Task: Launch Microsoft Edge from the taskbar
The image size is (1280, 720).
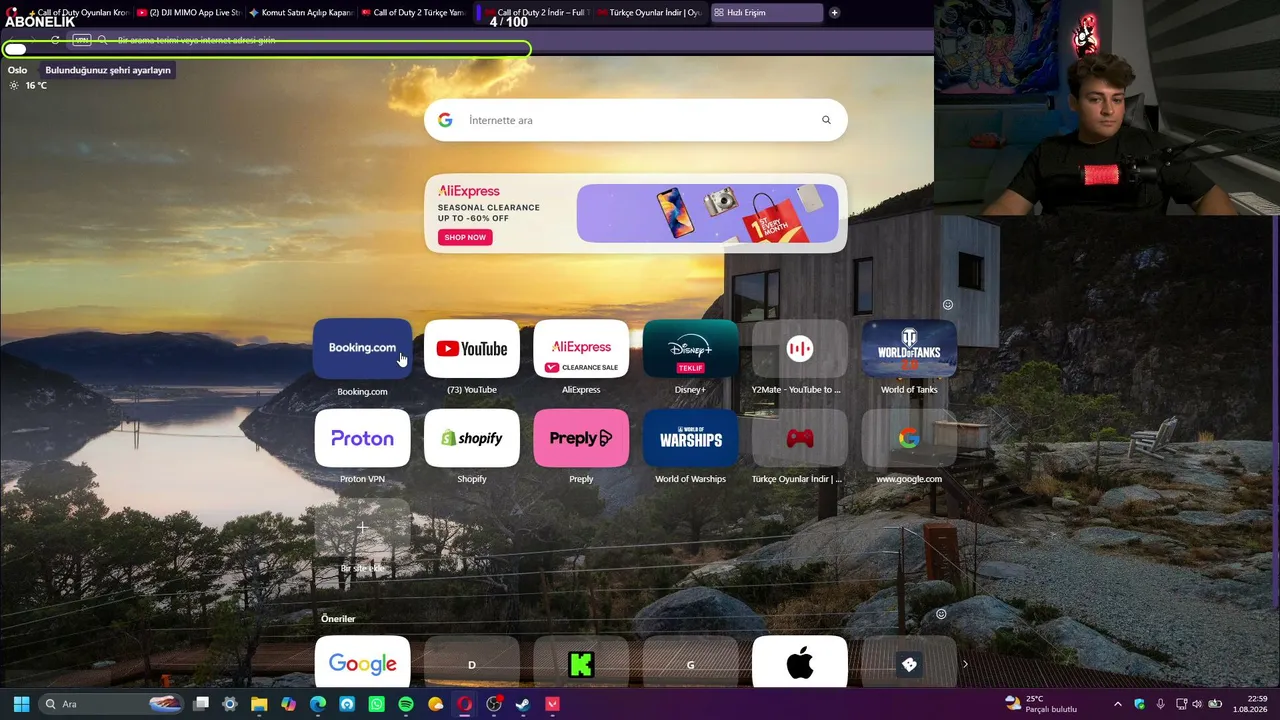Action: [318, 704]
